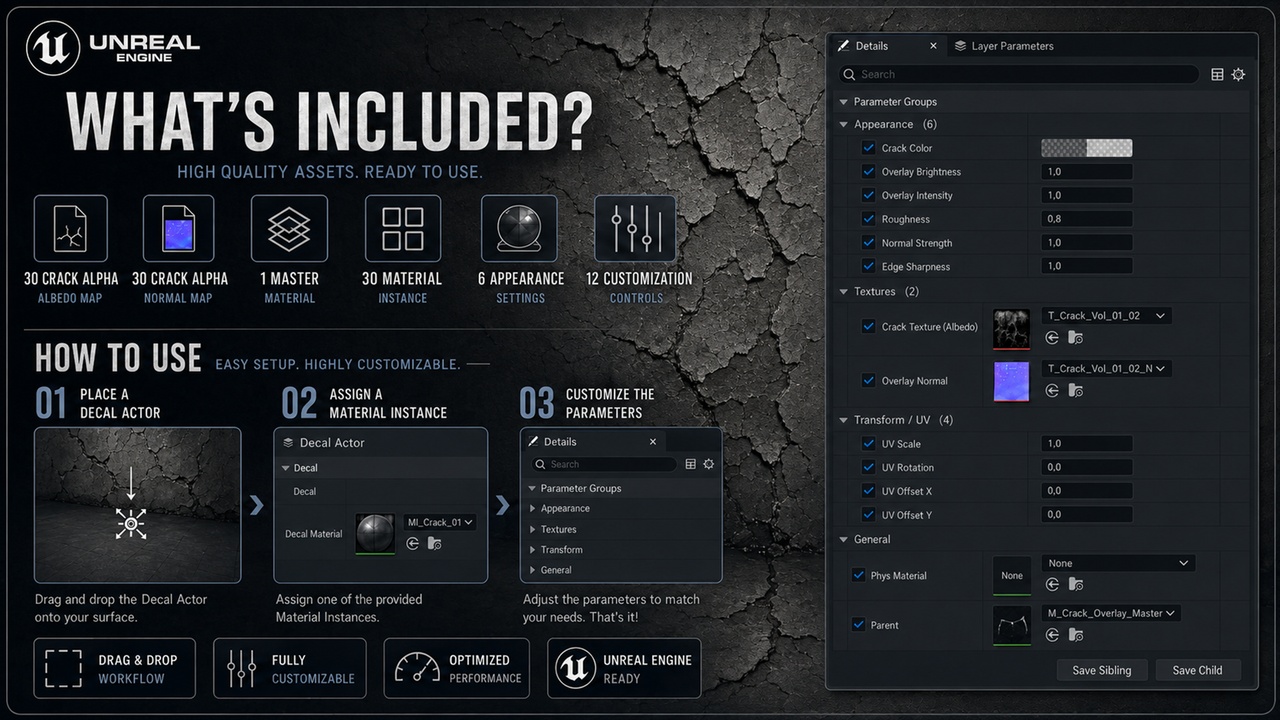Use selected asset arrow in Decal Actor card

point(412,544)
